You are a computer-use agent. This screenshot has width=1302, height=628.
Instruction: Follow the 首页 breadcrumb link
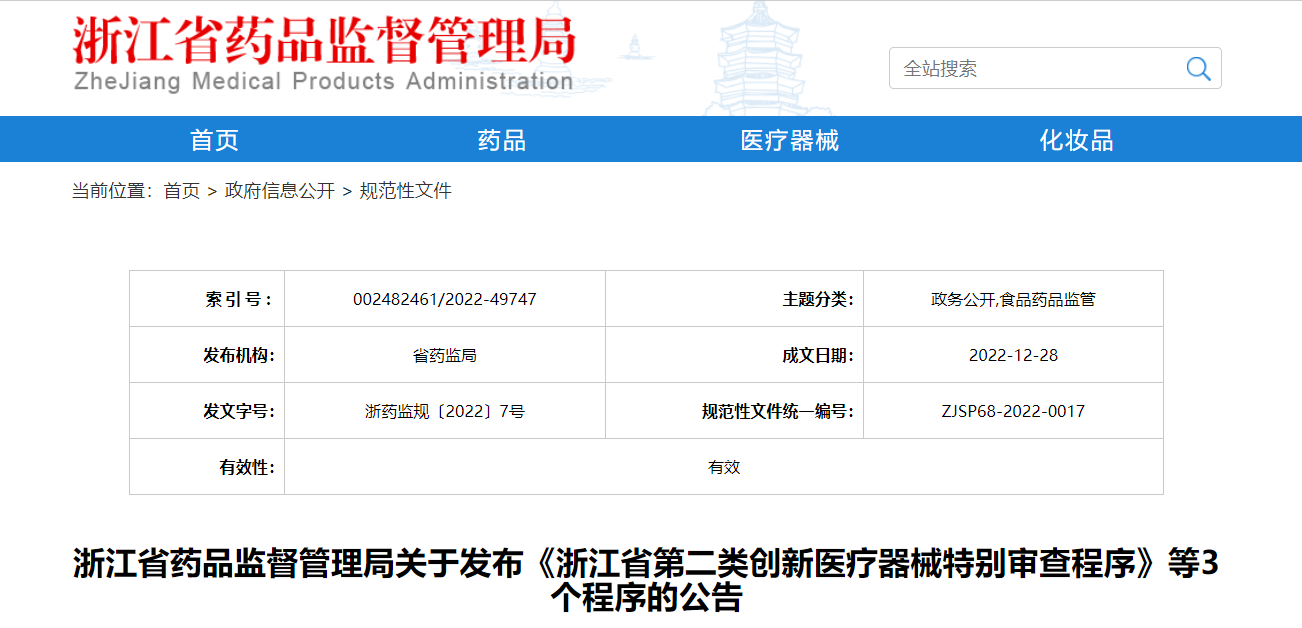pos(182,191)
